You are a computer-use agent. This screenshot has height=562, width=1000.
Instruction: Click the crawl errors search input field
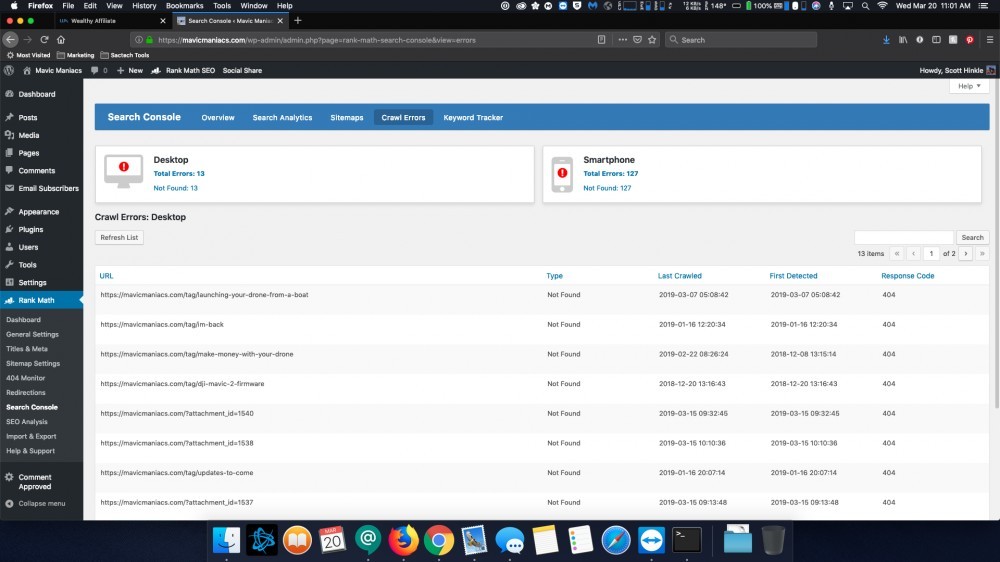[903, 237]
